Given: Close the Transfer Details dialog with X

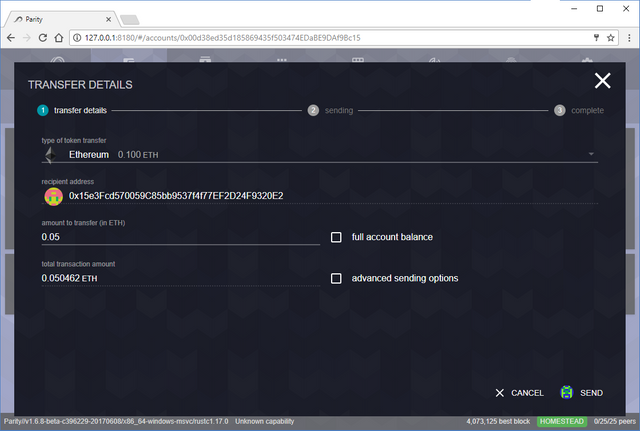Looking at the screenshot, I should click(x=602, y=80).
